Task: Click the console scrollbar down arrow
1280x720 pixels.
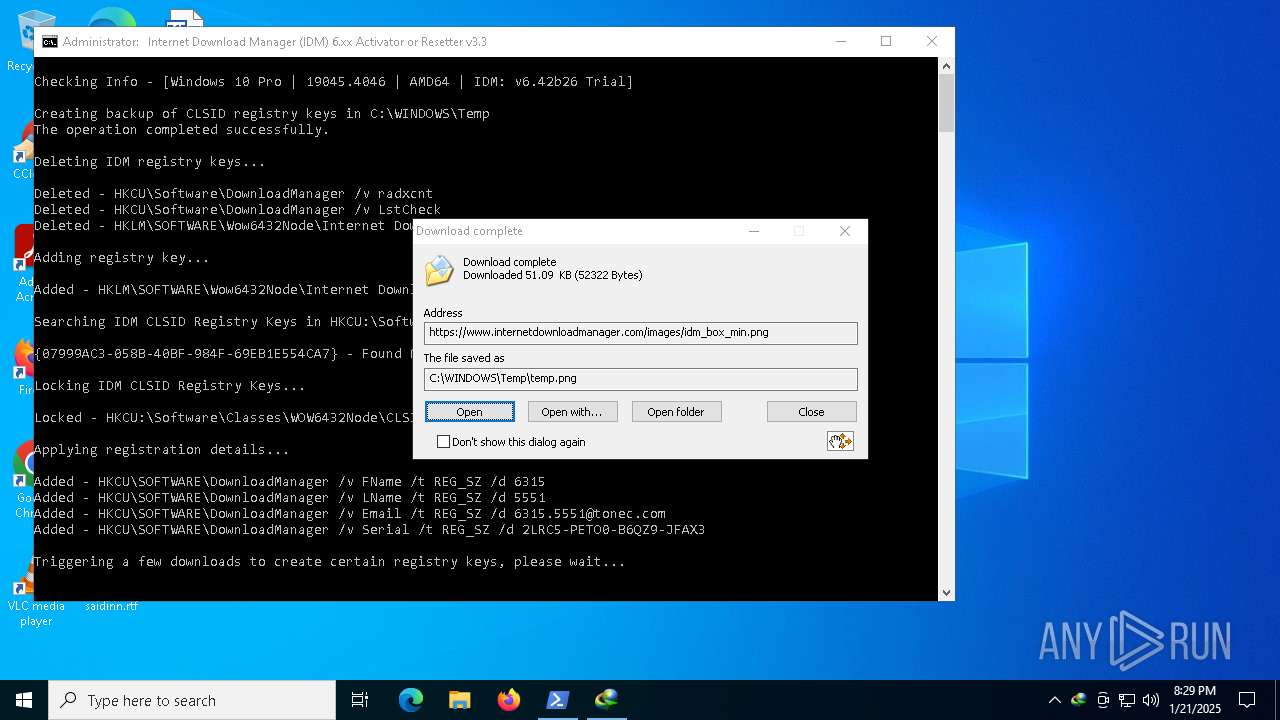Action: click(x=946, y=592)
